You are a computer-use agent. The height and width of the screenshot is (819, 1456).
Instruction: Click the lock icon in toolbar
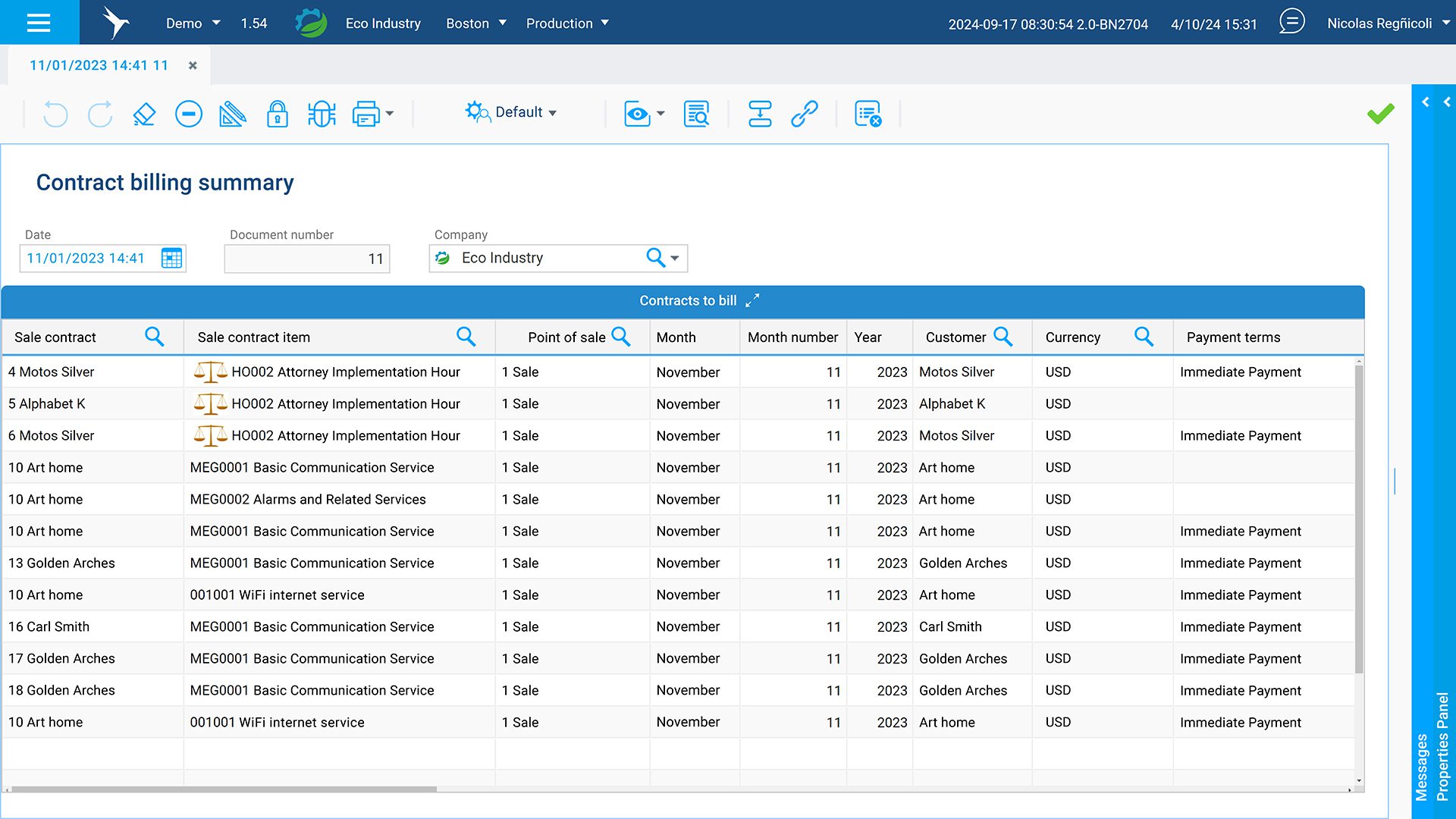point(277,115)
